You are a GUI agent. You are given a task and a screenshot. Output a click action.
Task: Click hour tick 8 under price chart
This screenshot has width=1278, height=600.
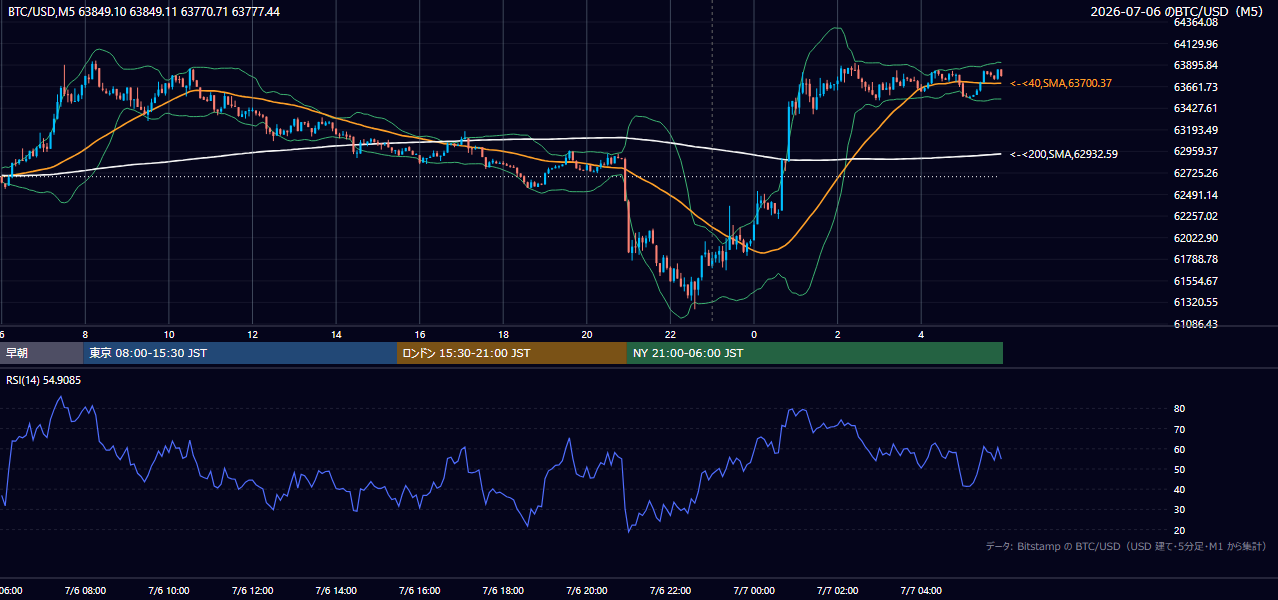point(85,334)
